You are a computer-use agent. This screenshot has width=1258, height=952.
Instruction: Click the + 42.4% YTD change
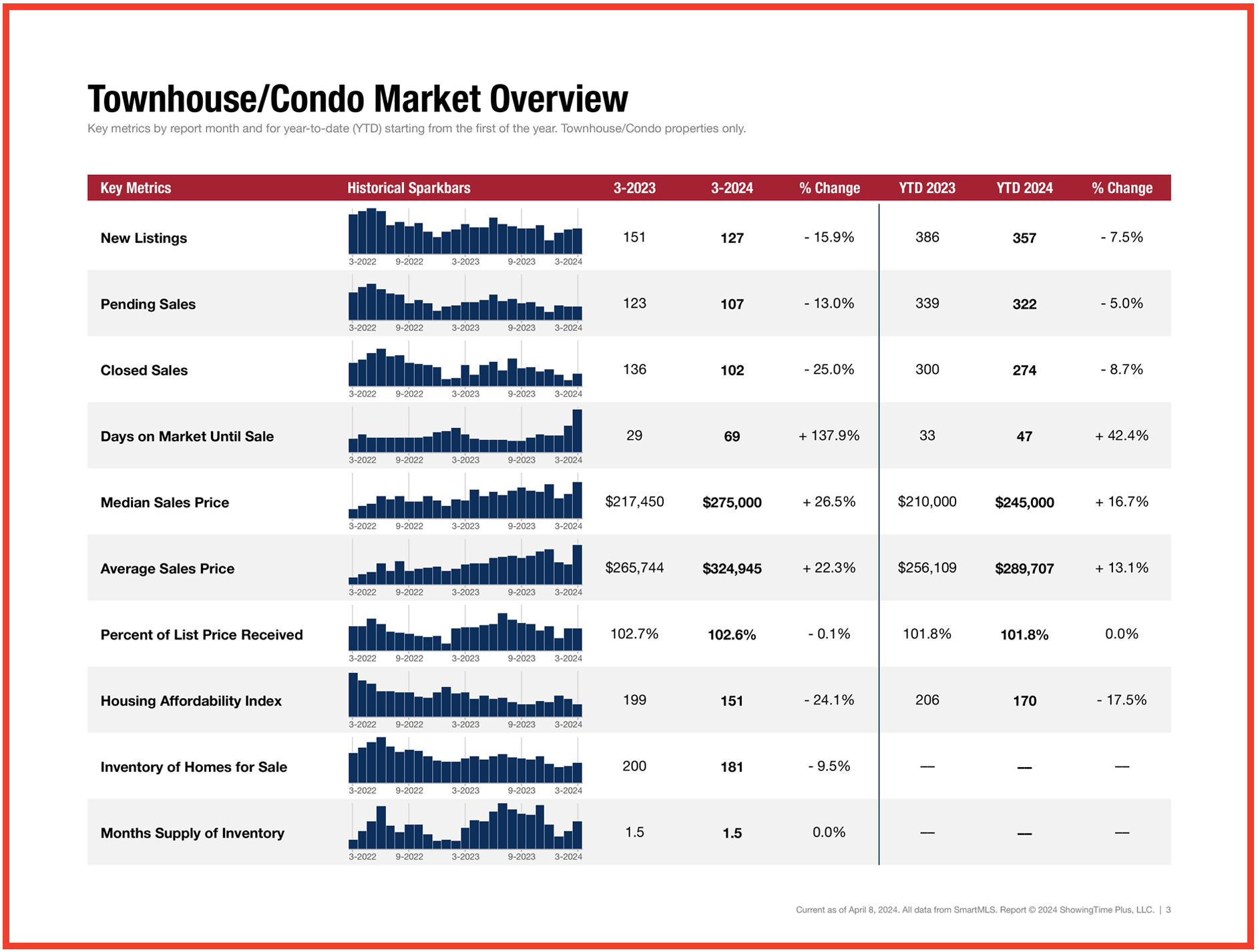click(x=1122, y=435)
